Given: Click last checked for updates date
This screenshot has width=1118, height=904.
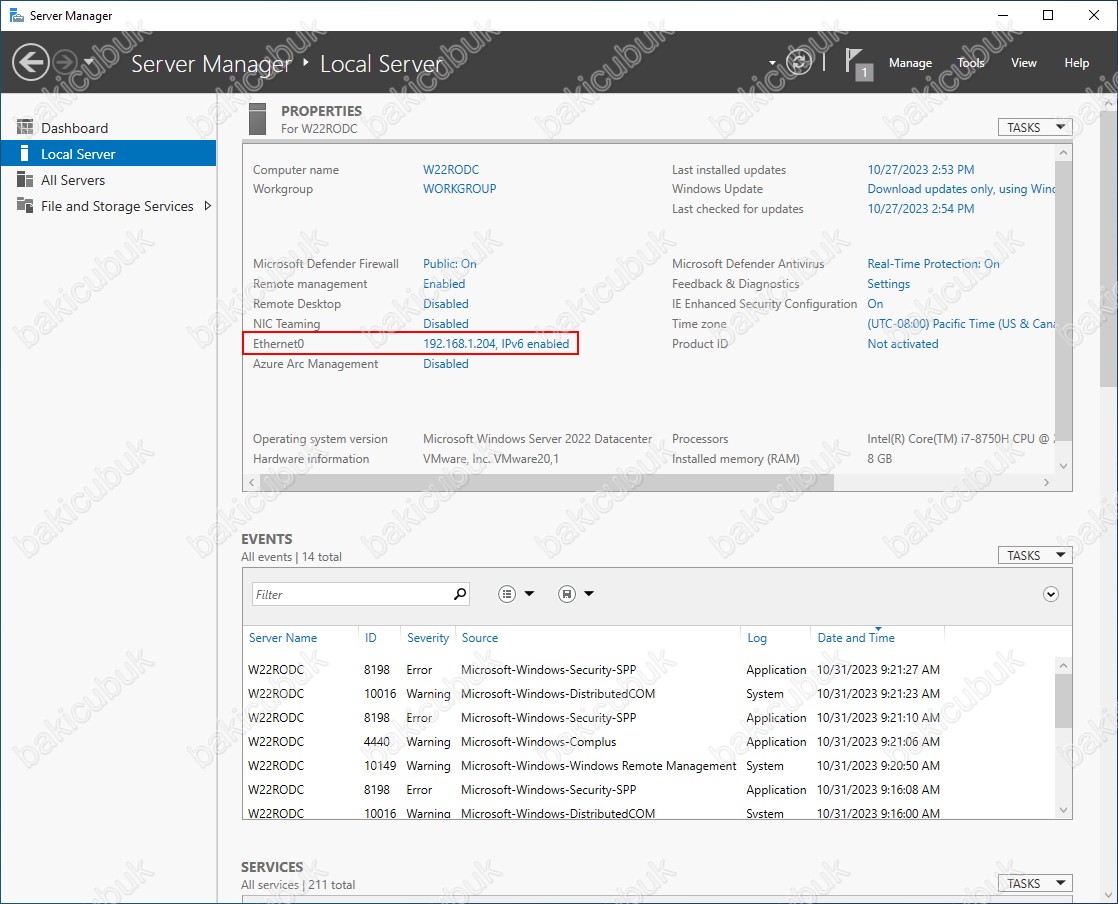Looking at the screenshot, I should point(920,209).
